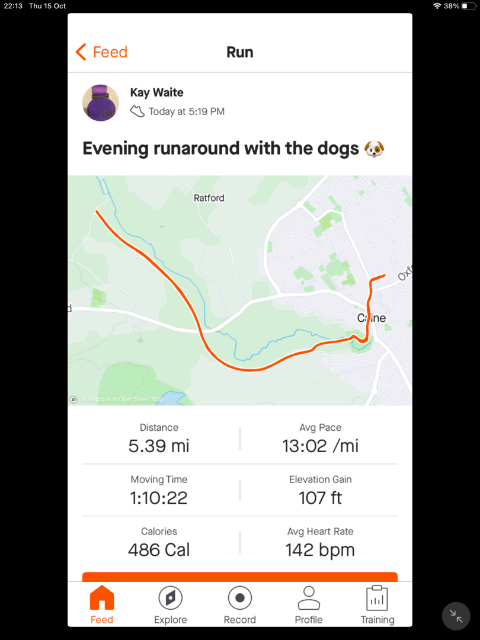Screen dimensions: 480x640
Task: Click the orange button below the stats
Action: coord(240,576)
